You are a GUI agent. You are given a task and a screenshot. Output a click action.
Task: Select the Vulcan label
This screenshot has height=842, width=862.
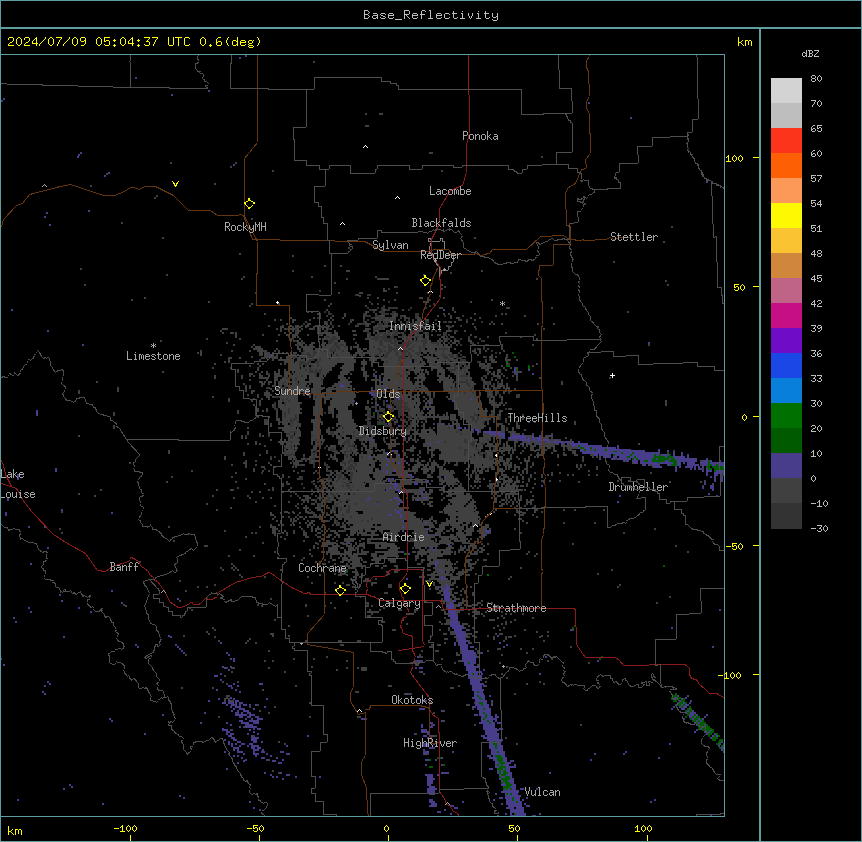point(543,792)
